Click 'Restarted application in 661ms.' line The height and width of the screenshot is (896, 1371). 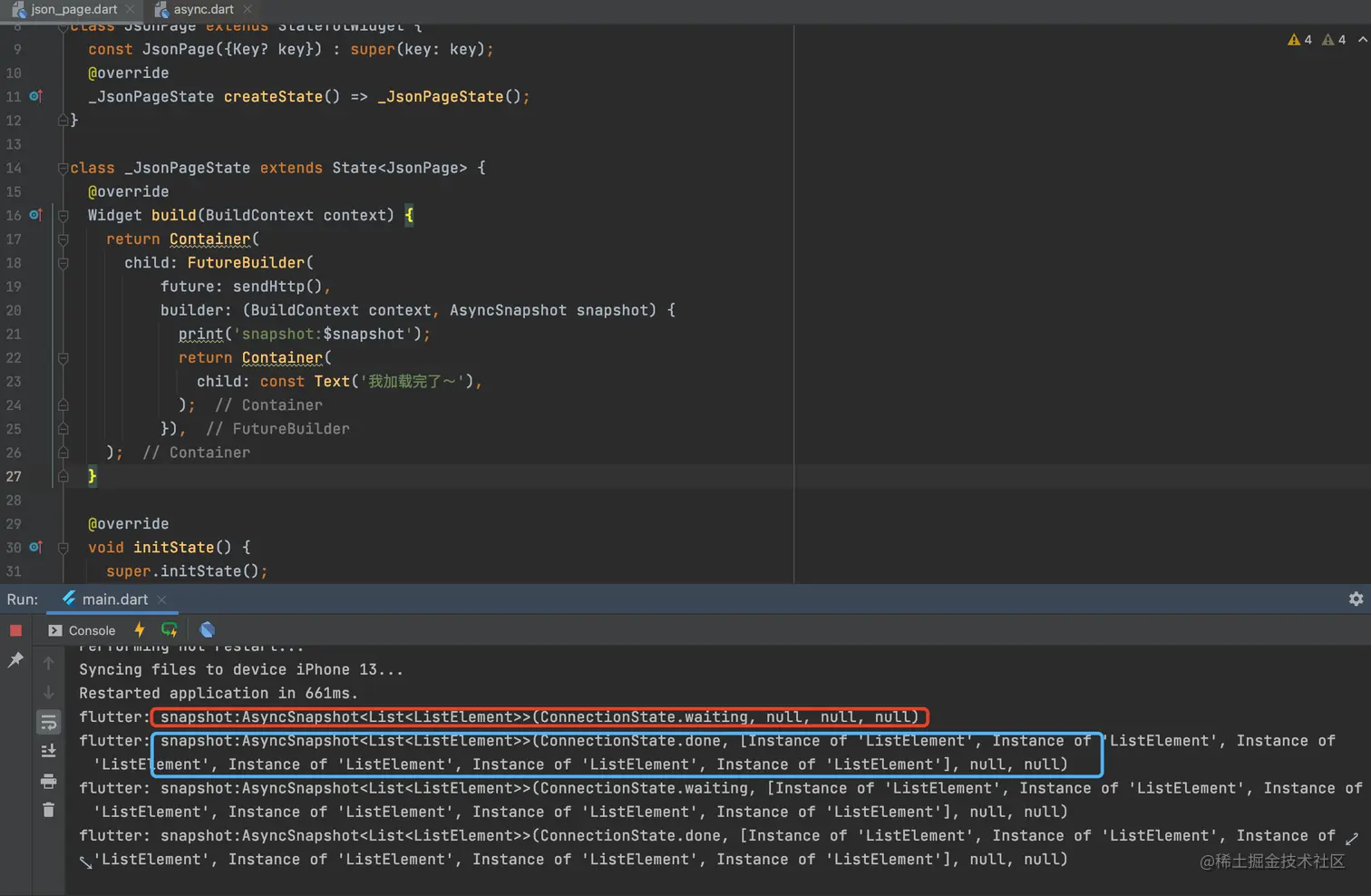[219, 693]
